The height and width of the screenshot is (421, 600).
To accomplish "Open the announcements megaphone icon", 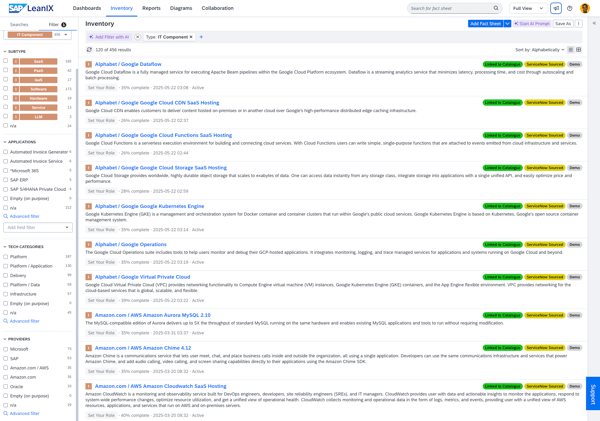I will (x=556, y=8).
